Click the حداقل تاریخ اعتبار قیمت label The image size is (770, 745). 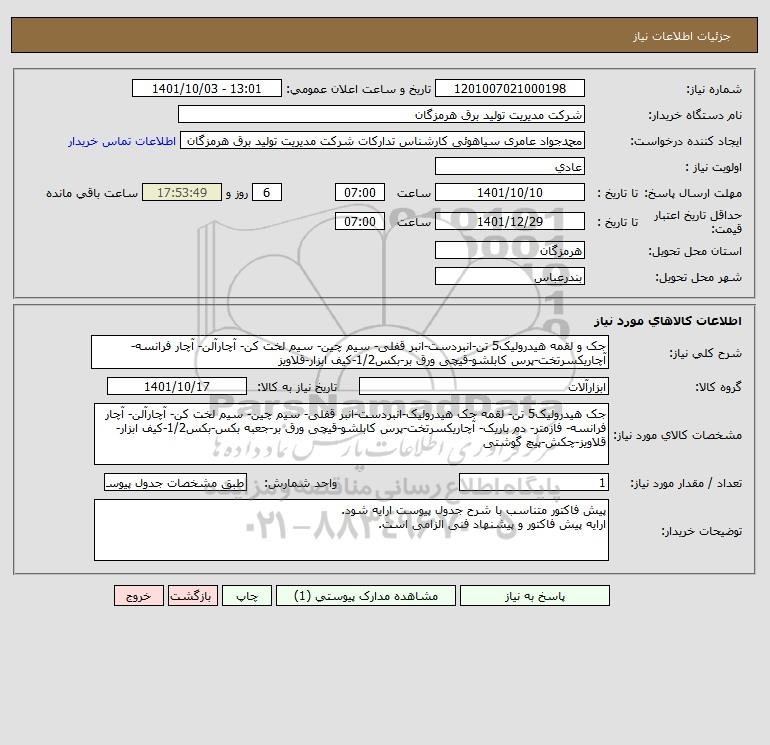(x=698, y=222)
